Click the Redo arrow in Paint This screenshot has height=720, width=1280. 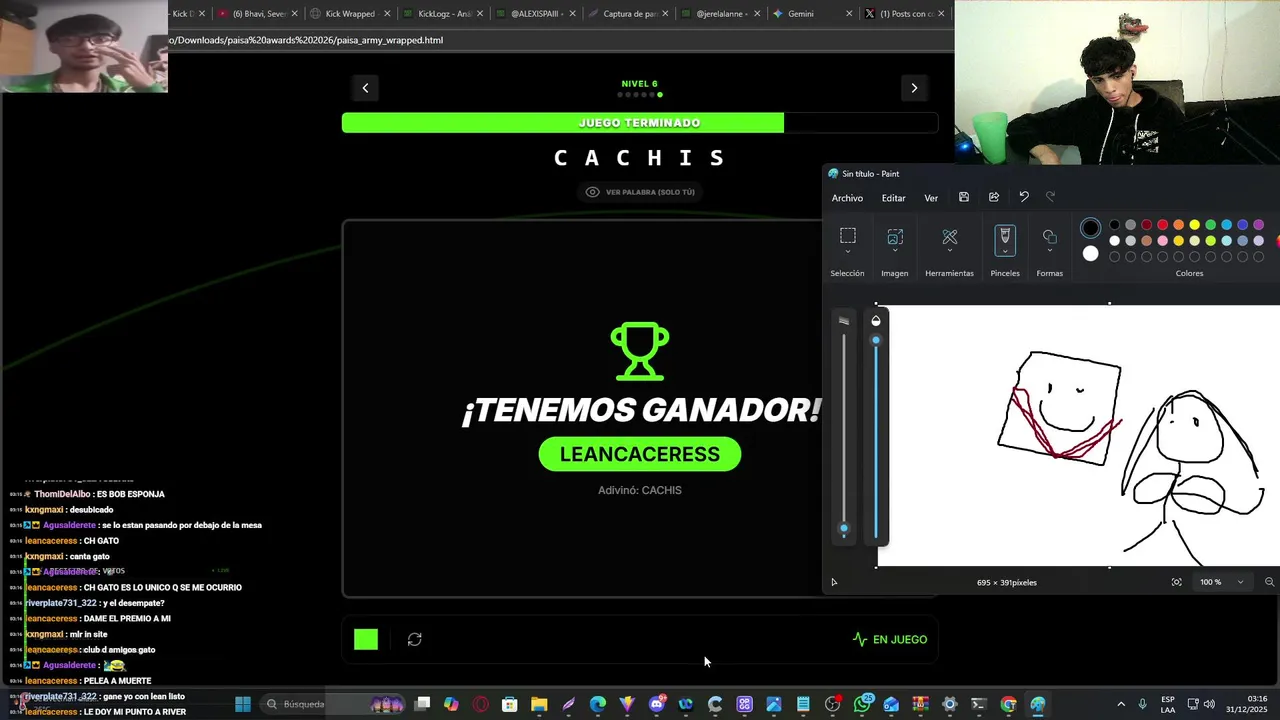pyautogui.click(x=1050, y=197)
